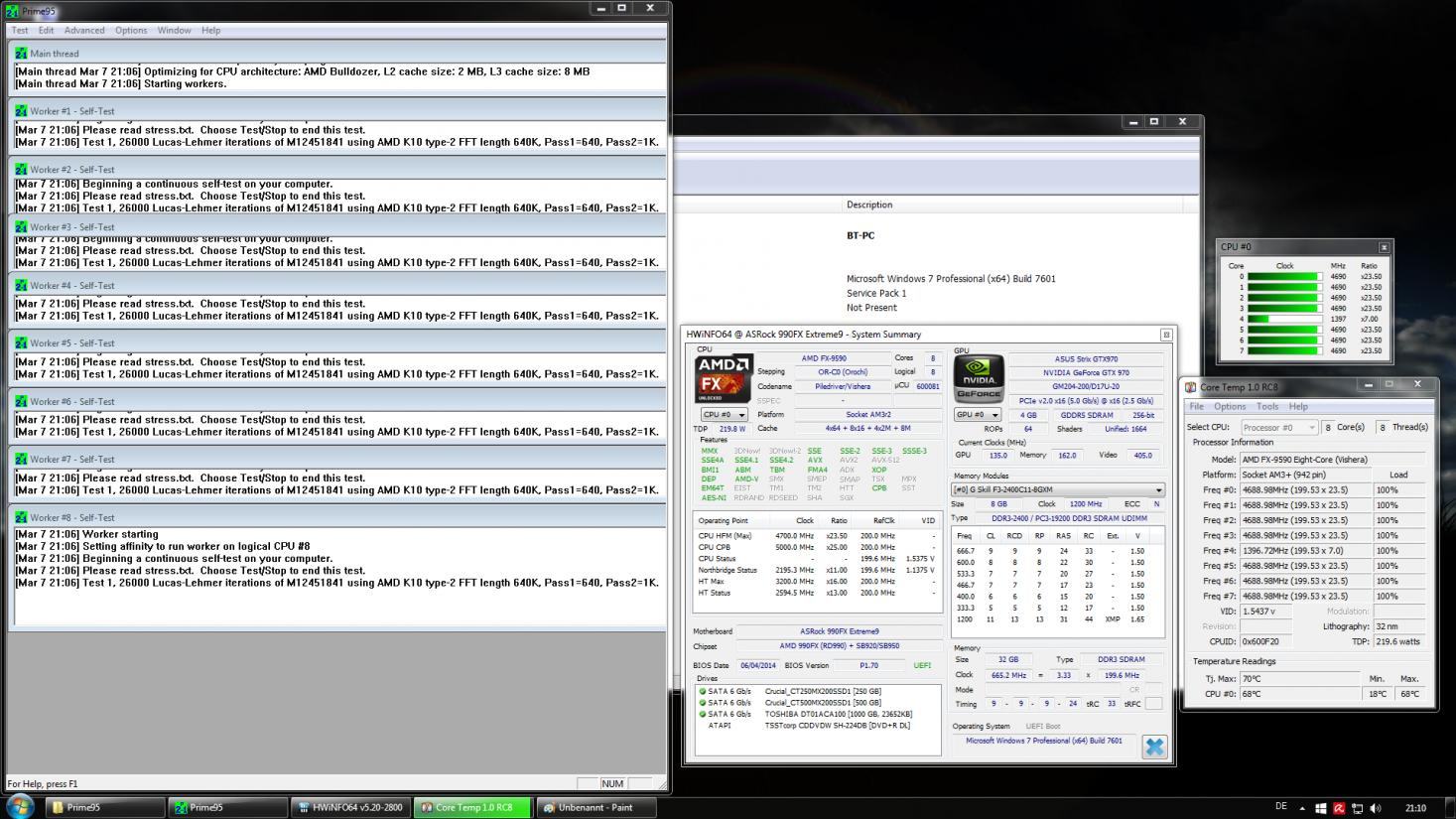Click Worker #1 Self-Test icon

21,111
